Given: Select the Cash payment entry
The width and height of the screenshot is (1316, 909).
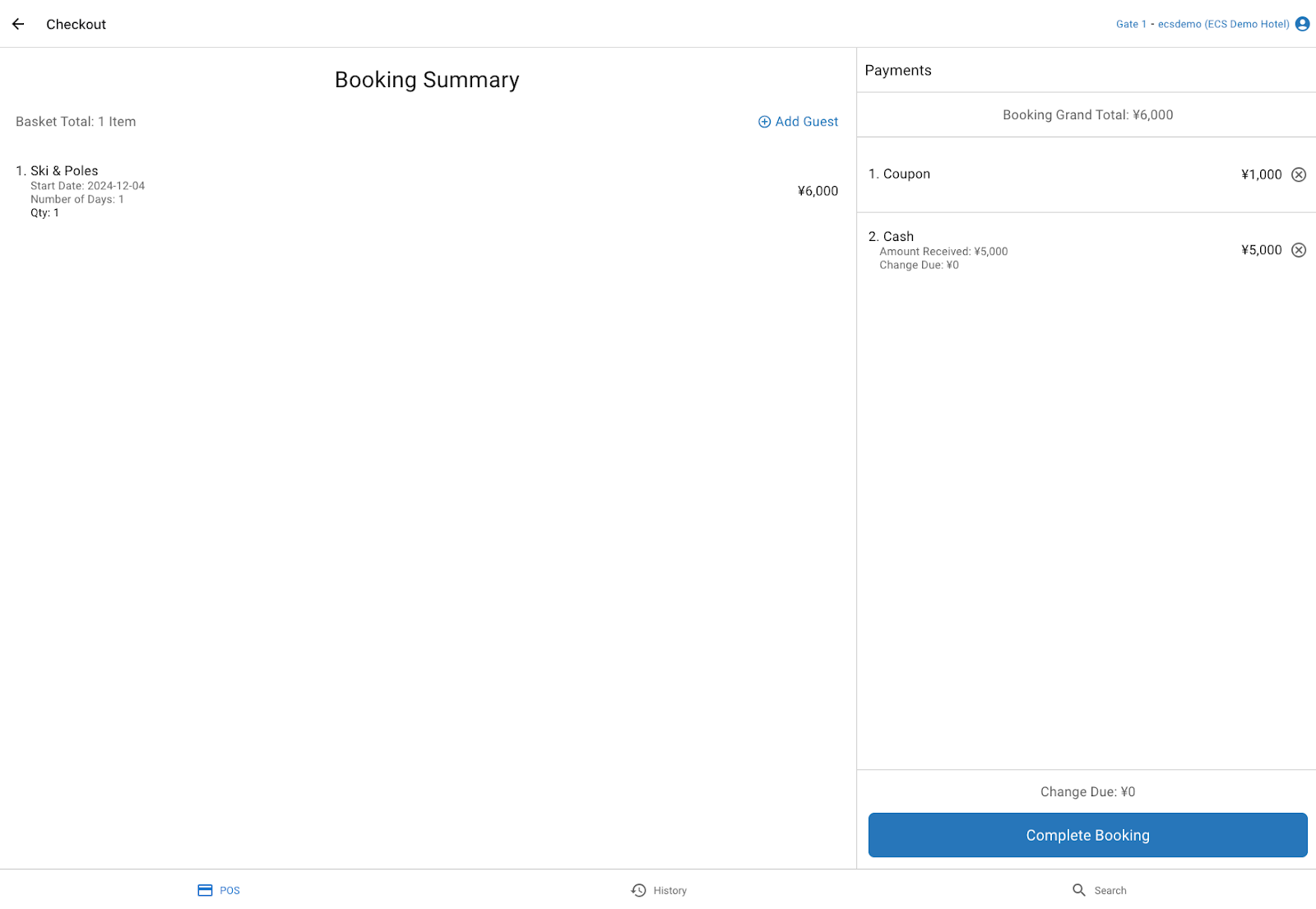Looking at the screenshot, I should 898,237.
